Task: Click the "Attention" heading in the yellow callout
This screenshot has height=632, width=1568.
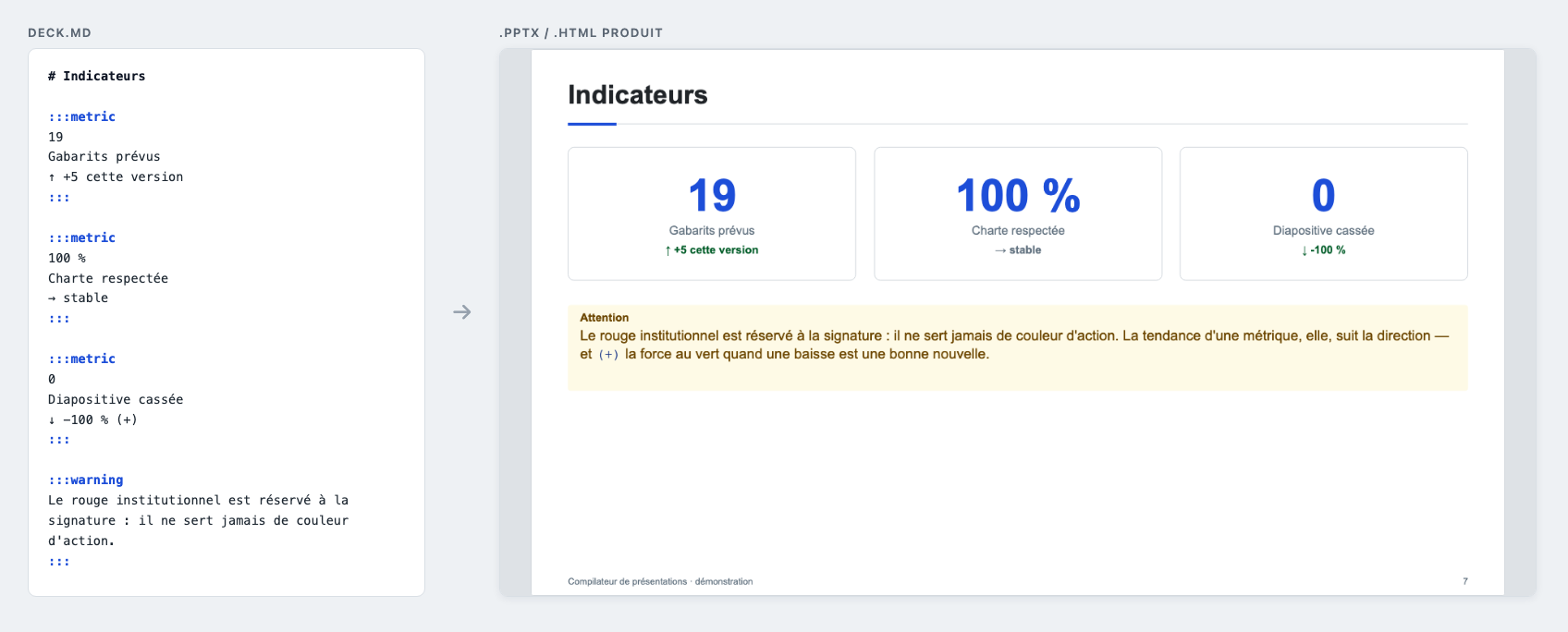Action: coord(605,318)
